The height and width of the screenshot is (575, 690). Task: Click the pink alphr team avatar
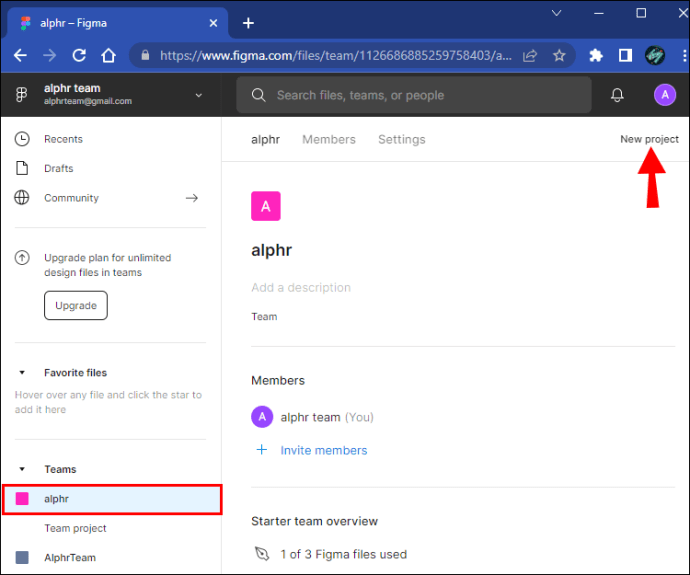[x=265, y=207]
